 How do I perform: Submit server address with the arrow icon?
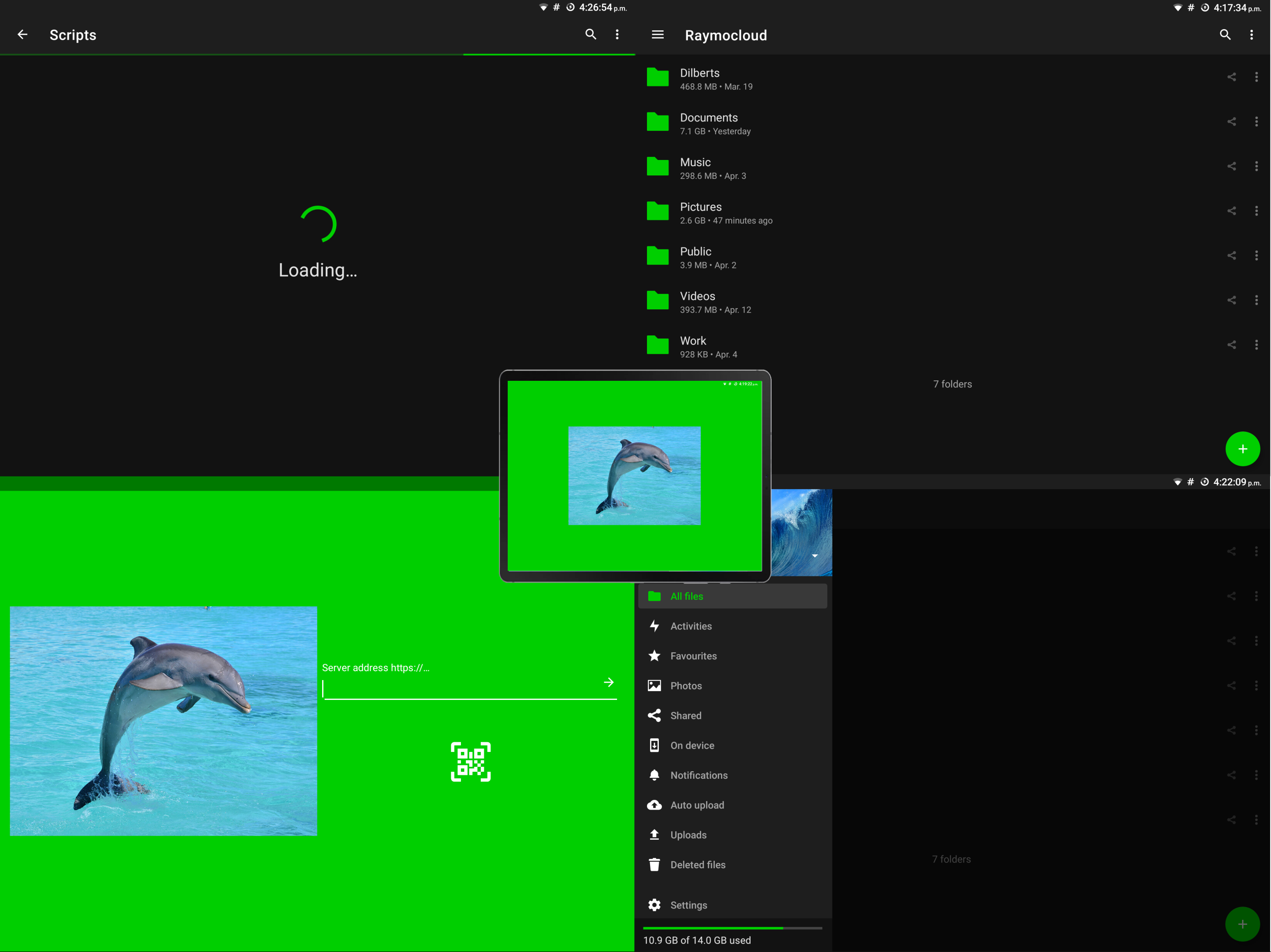[609, 682]
